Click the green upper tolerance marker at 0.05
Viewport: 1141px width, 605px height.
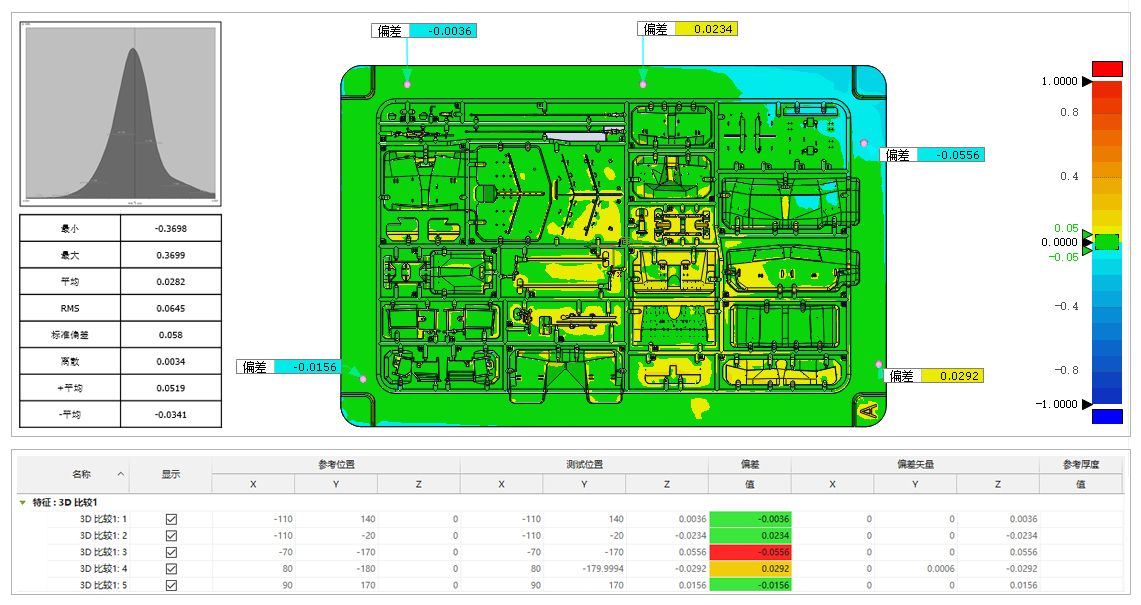click(1087, 234)
